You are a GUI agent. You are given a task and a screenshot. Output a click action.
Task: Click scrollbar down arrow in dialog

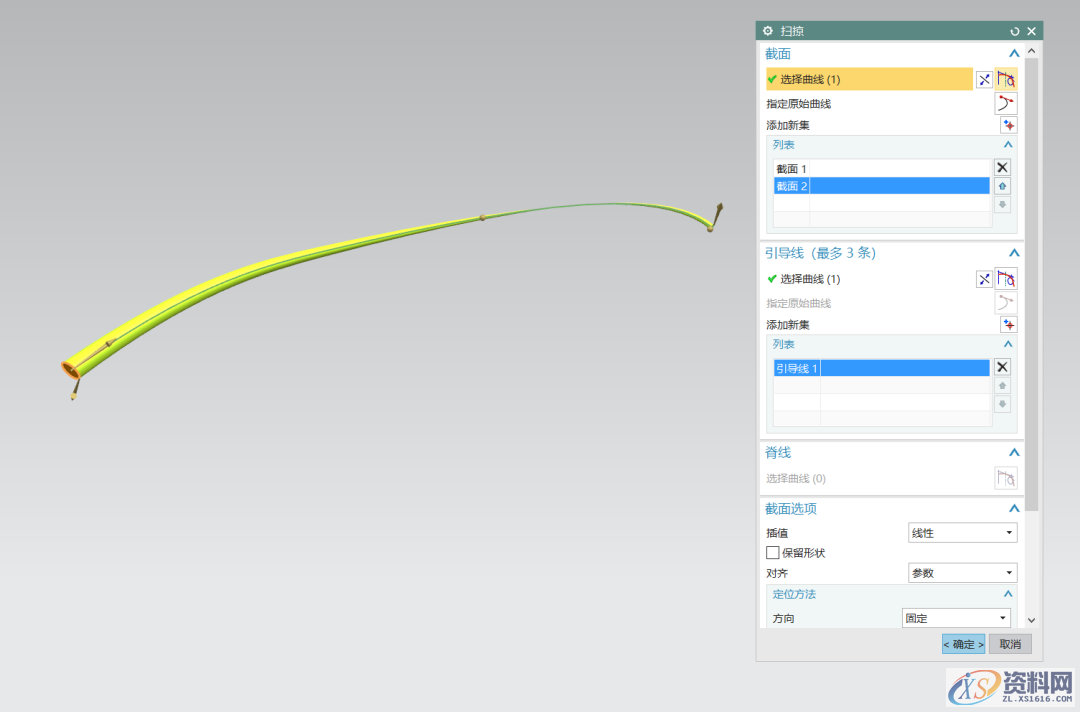pos(1032,620)
